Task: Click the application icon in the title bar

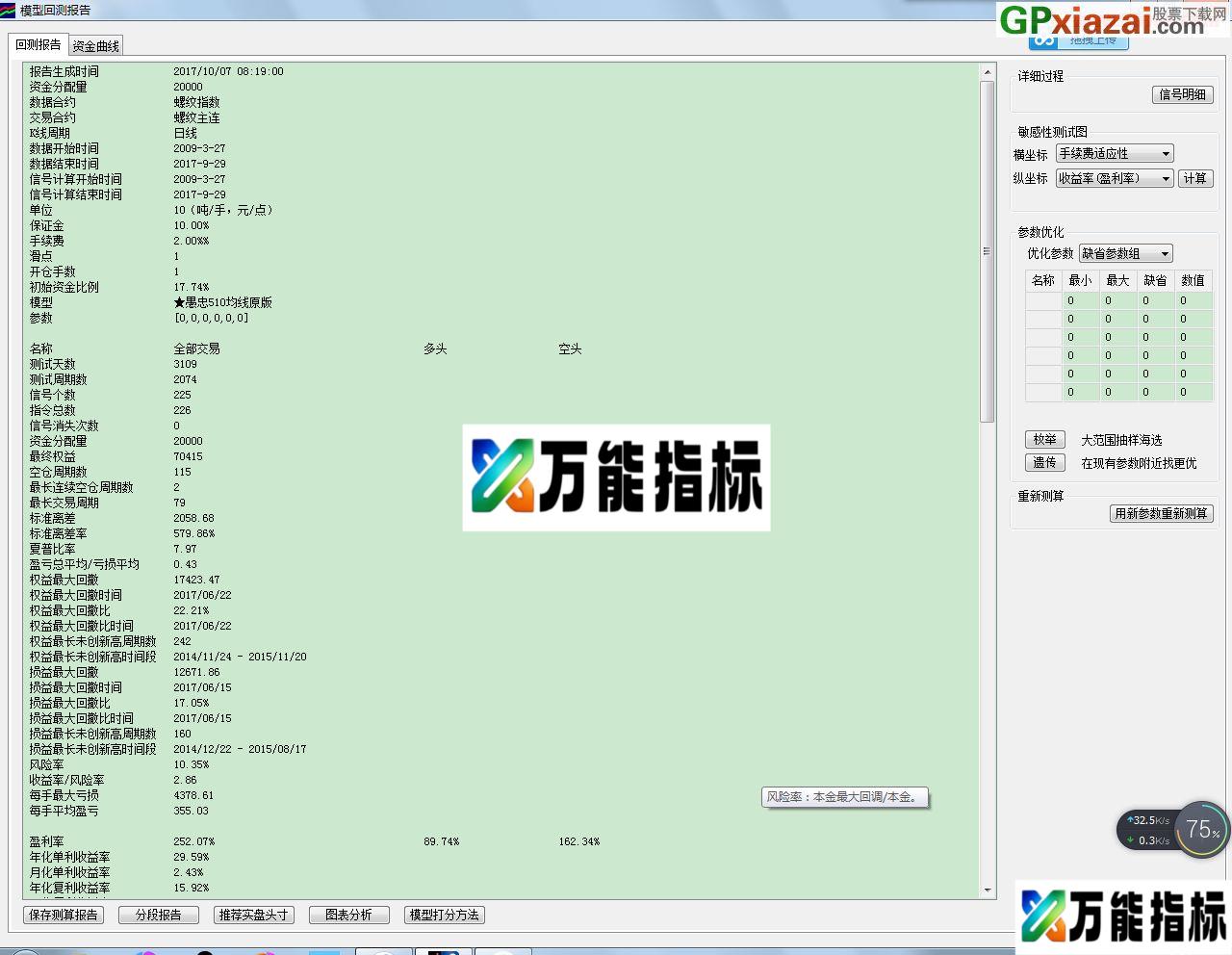Action: pos(10,10)
